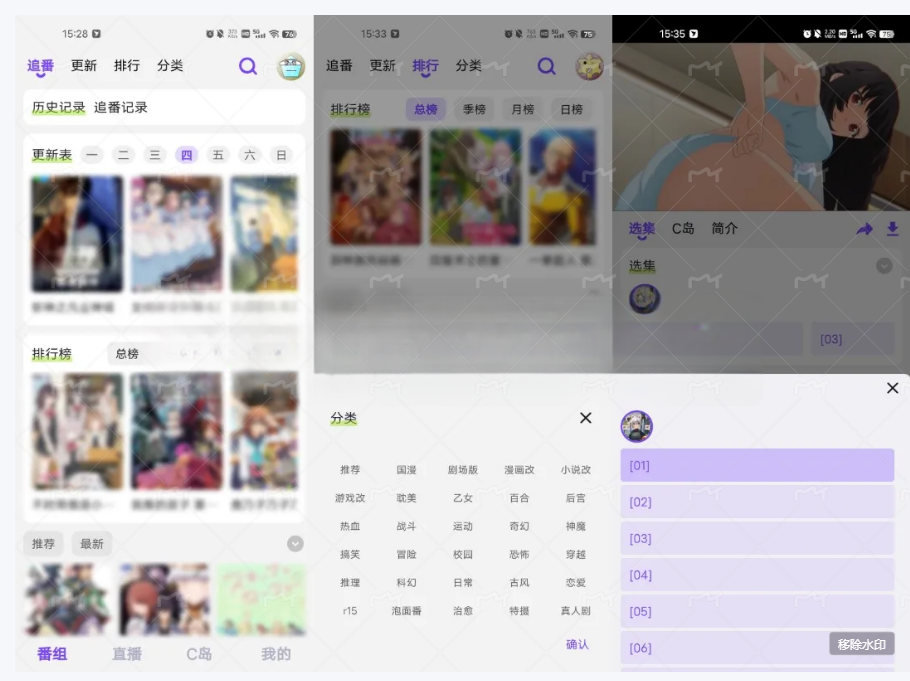
Task: Select 总榜 filter in second screen ranking
Action: tap(425, 109)
